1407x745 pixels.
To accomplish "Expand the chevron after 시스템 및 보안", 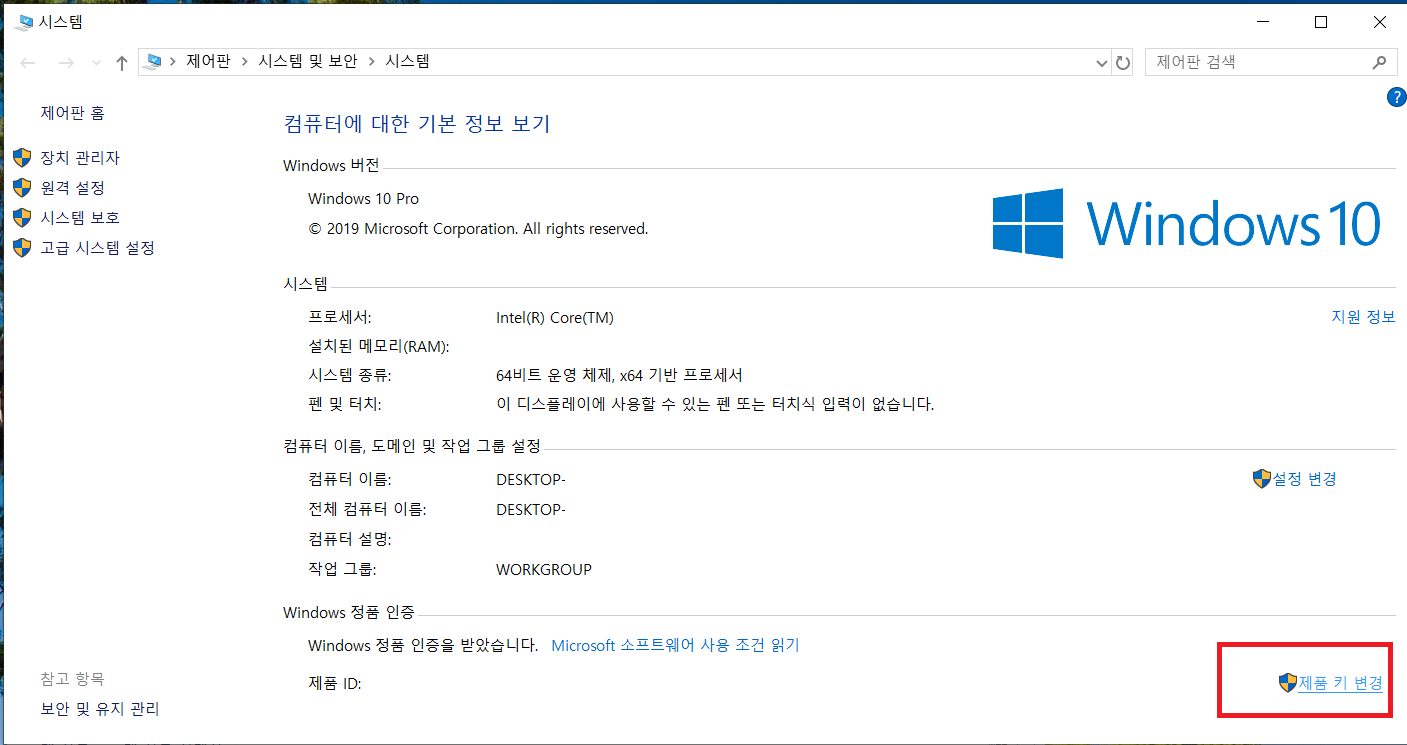I will (x=371, y=62).
